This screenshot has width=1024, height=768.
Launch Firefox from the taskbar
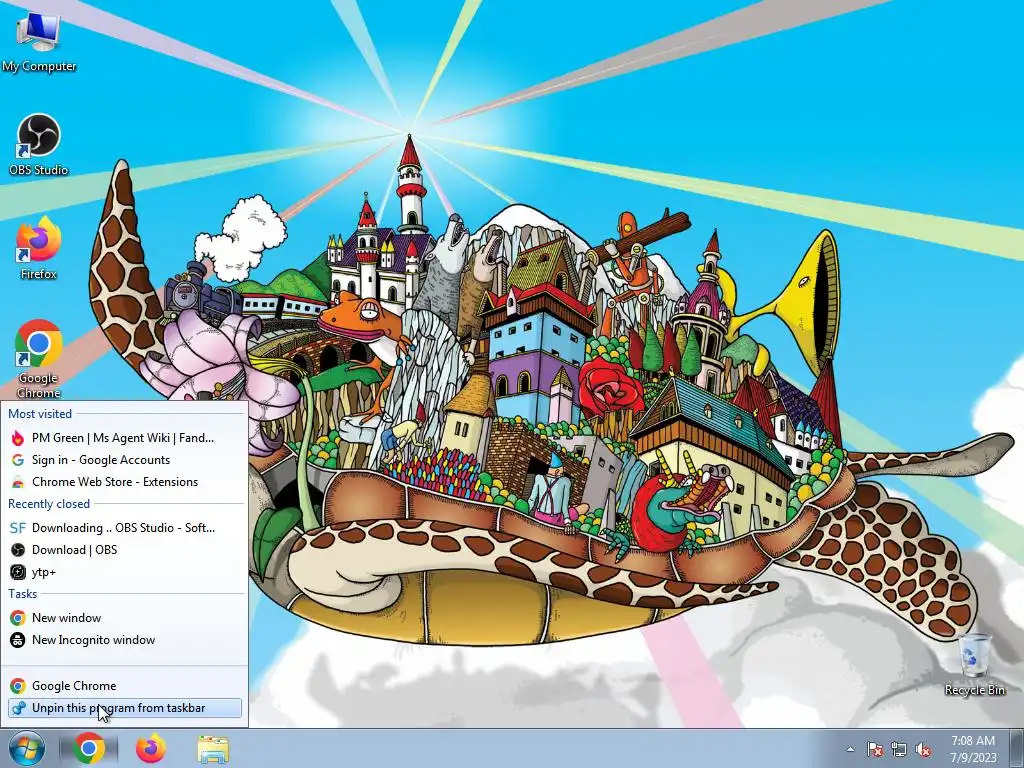tap(151, 748)
